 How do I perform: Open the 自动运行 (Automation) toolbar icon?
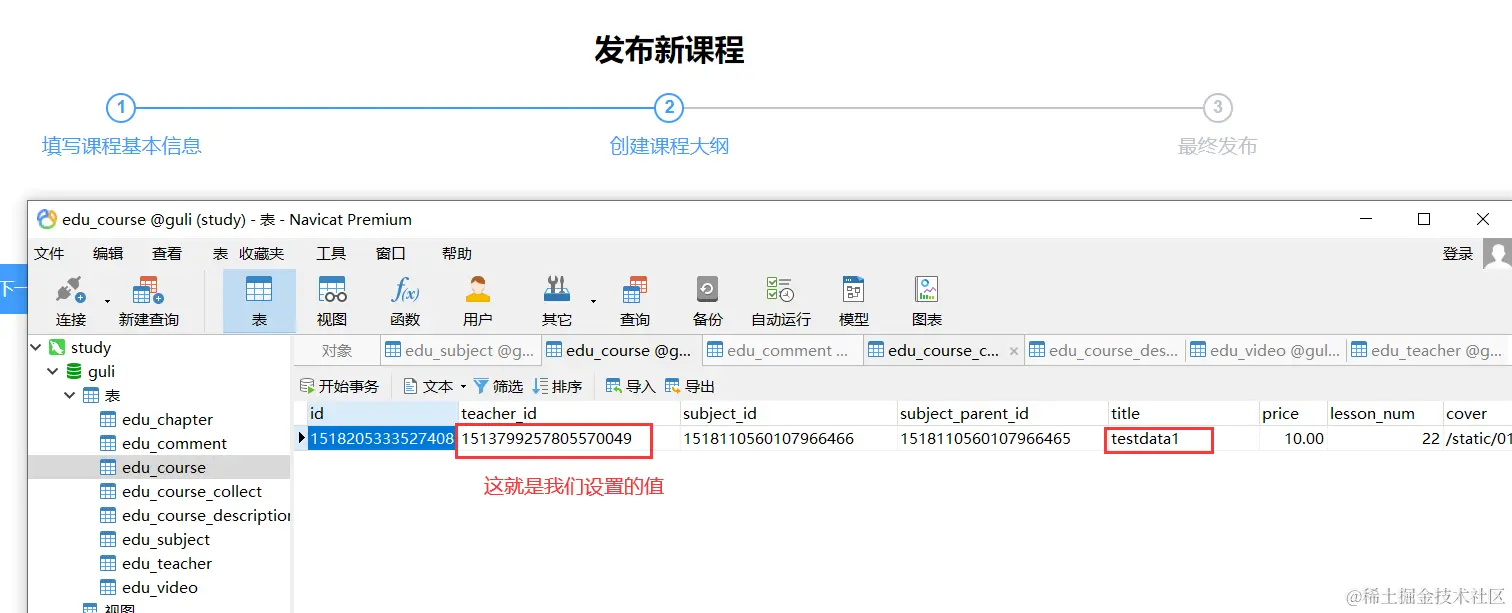tap(781, 301)
